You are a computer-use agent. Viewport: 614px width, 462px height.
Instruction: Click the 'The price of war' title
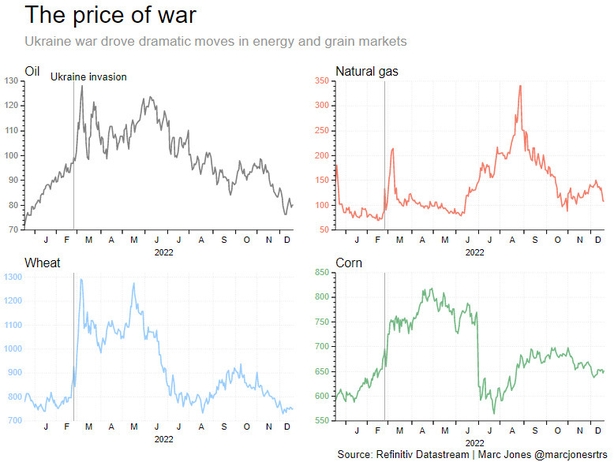[110, 16]
